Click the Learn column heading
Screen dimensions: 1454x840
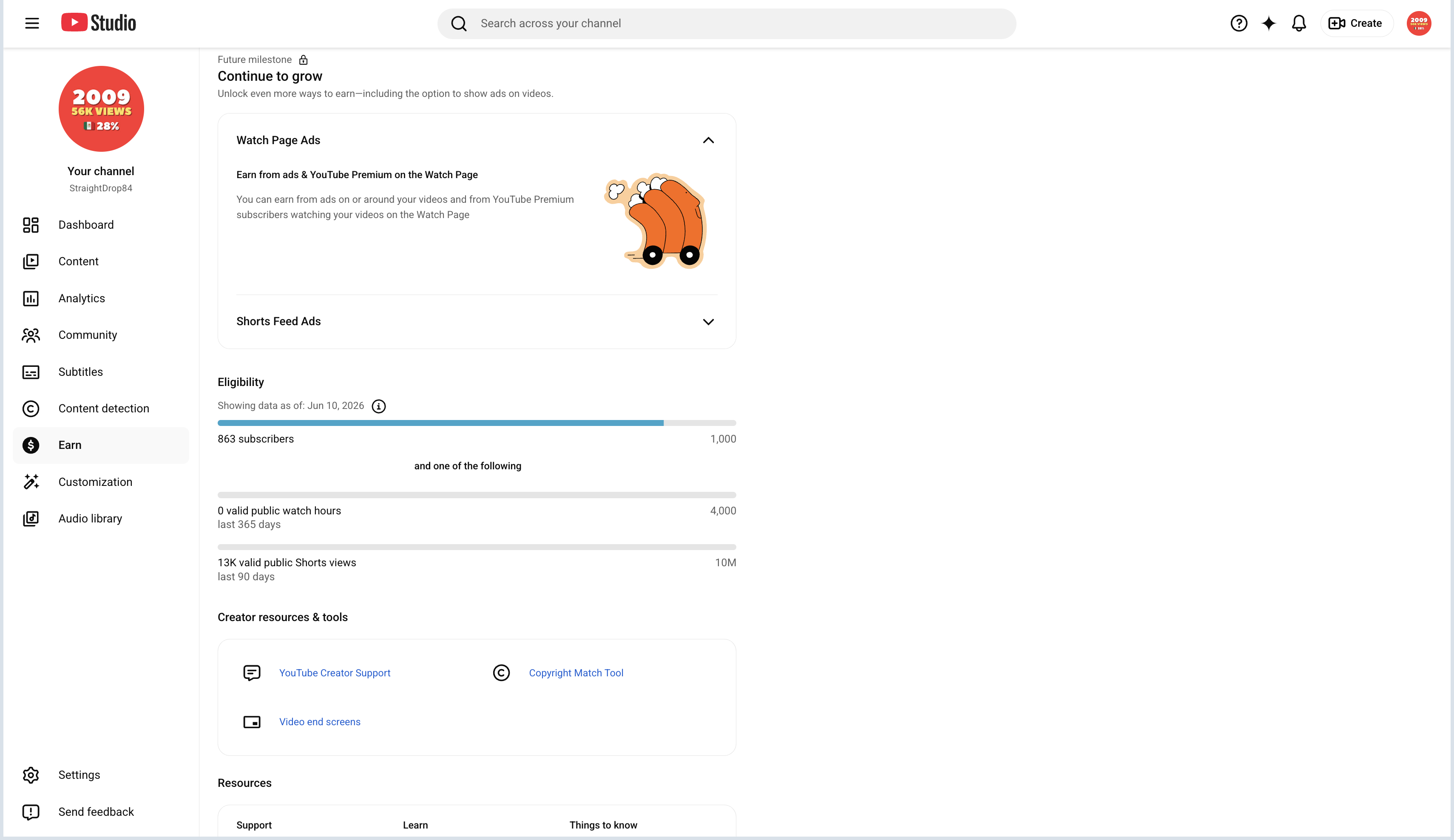pos(415,825)
